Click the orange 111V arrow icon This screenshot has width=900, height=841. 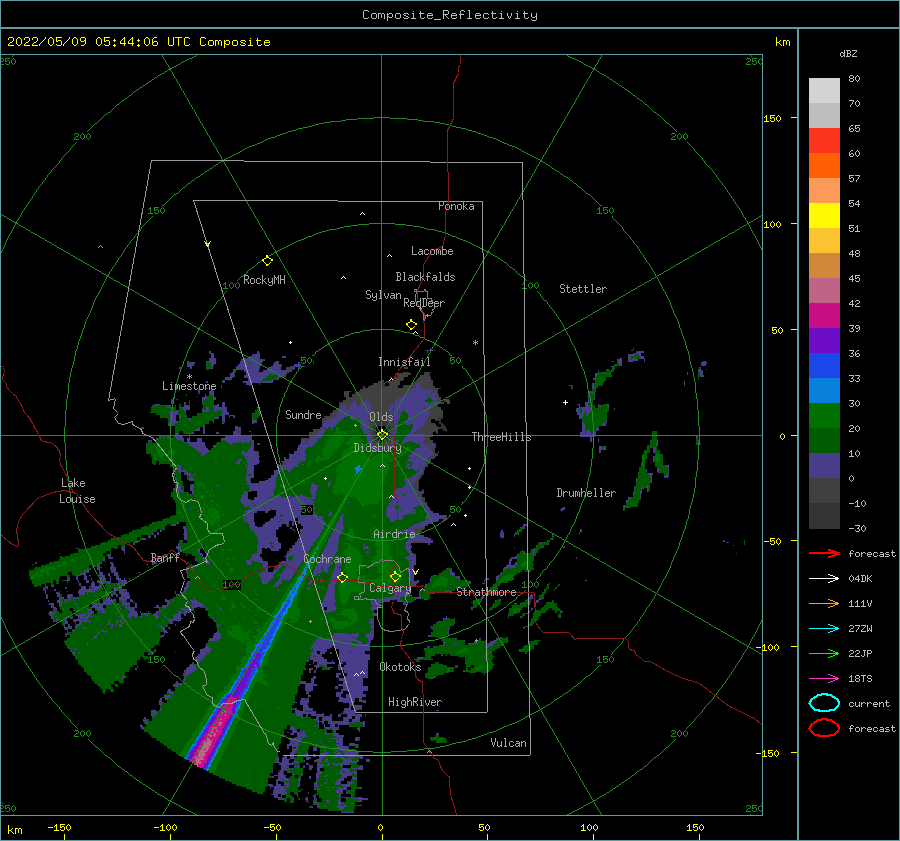point(824,603)
